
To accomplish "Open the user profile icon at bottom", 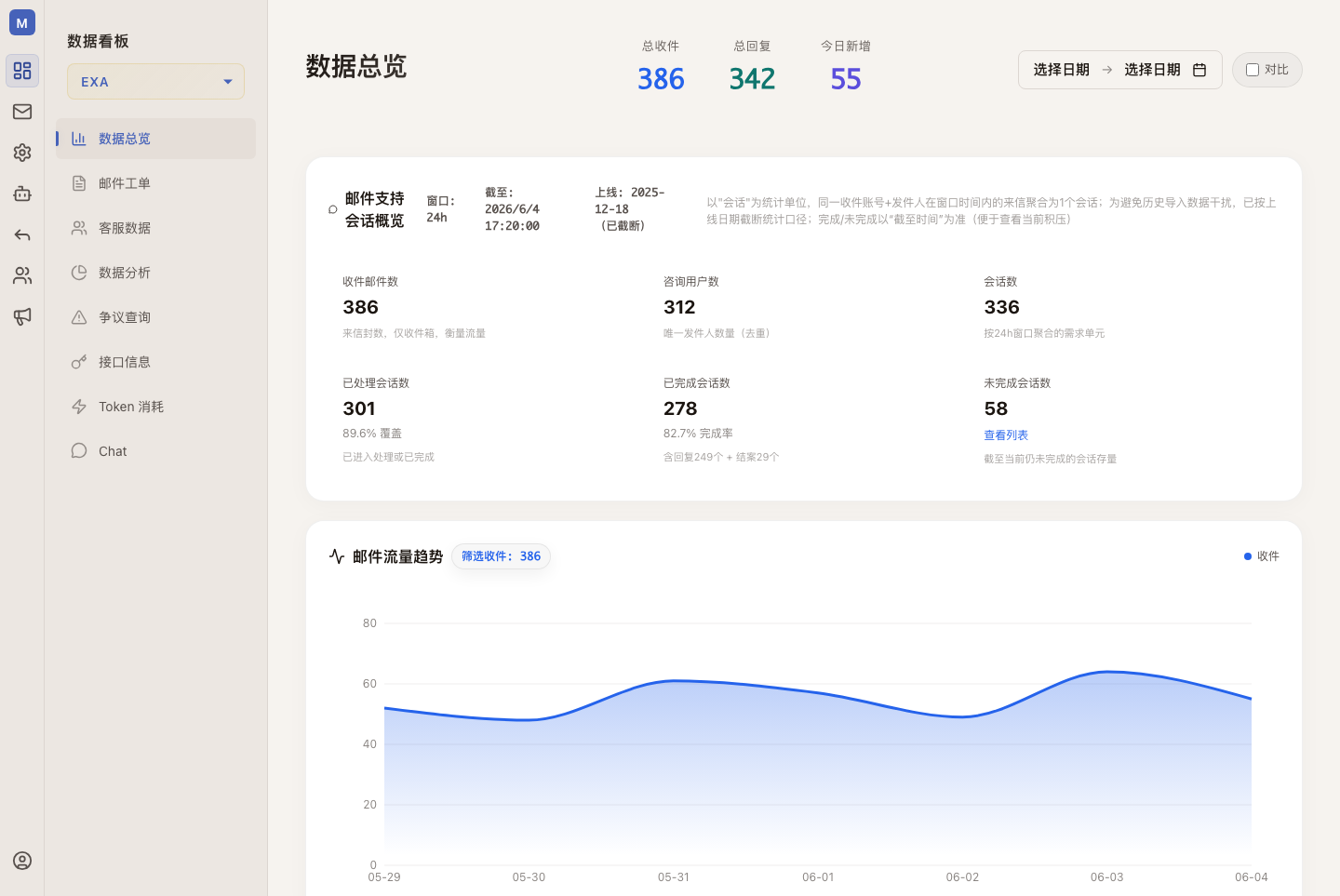I will (22, 861).
